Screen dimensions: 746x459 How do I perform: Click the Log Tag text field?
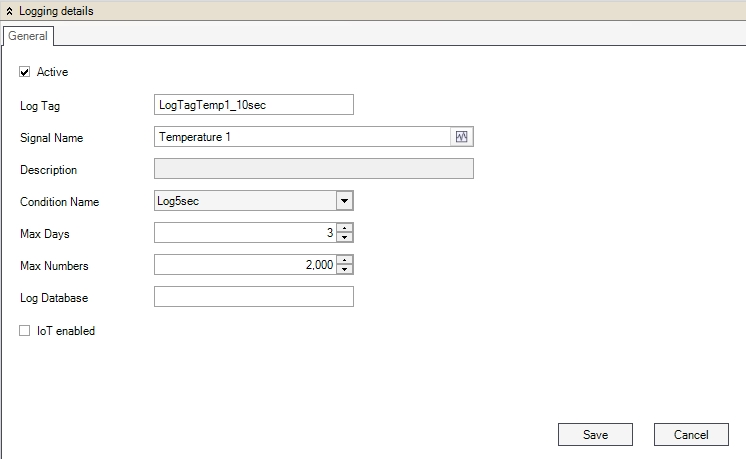[x=254, y=105]
